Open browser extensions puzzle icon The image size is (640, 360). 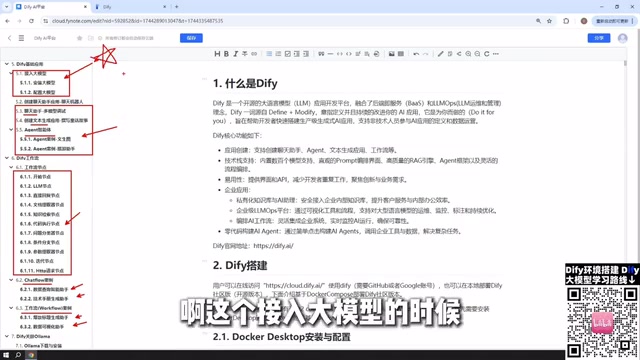[x=566, y=21]
